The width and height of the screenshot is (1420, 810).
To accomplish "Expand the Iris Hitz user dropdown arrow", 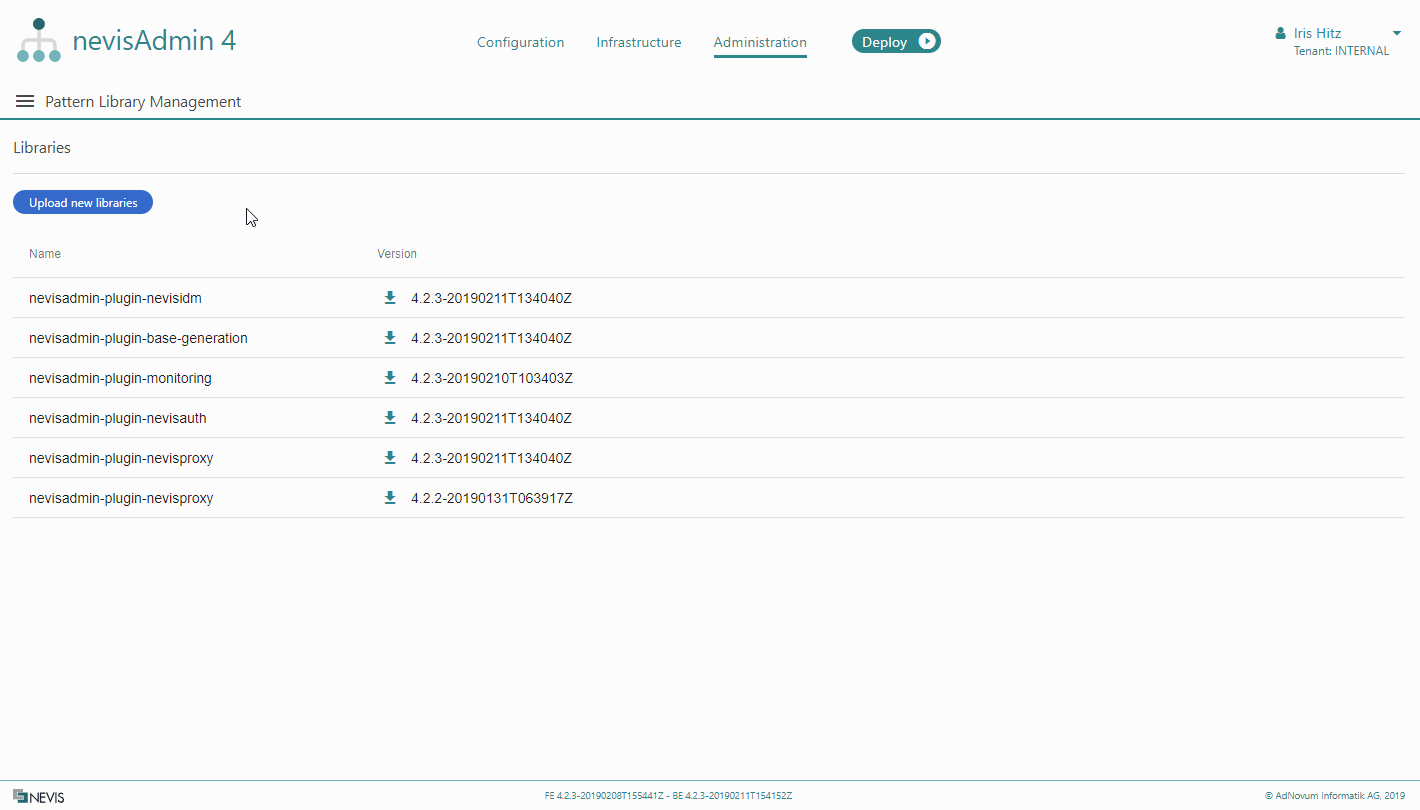I will coord(1397,33).
